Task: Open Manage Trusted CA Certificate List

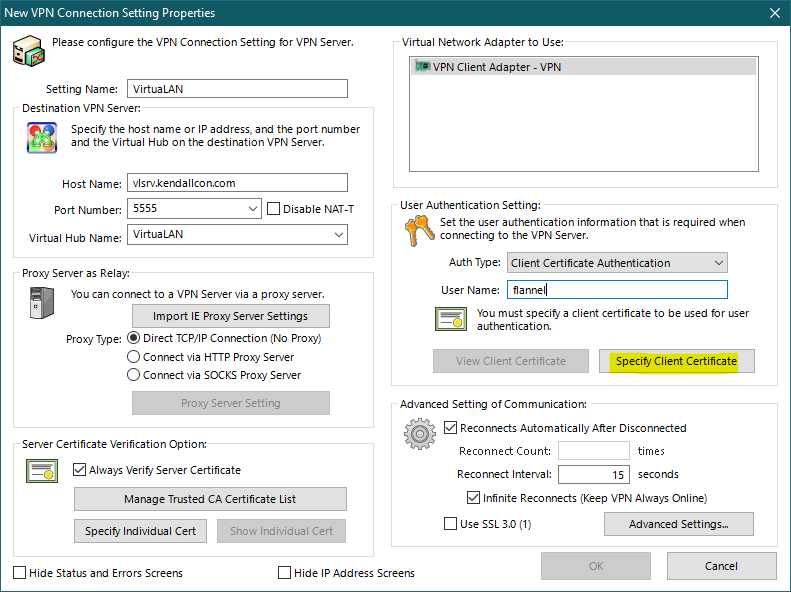Action: point(210,499)
